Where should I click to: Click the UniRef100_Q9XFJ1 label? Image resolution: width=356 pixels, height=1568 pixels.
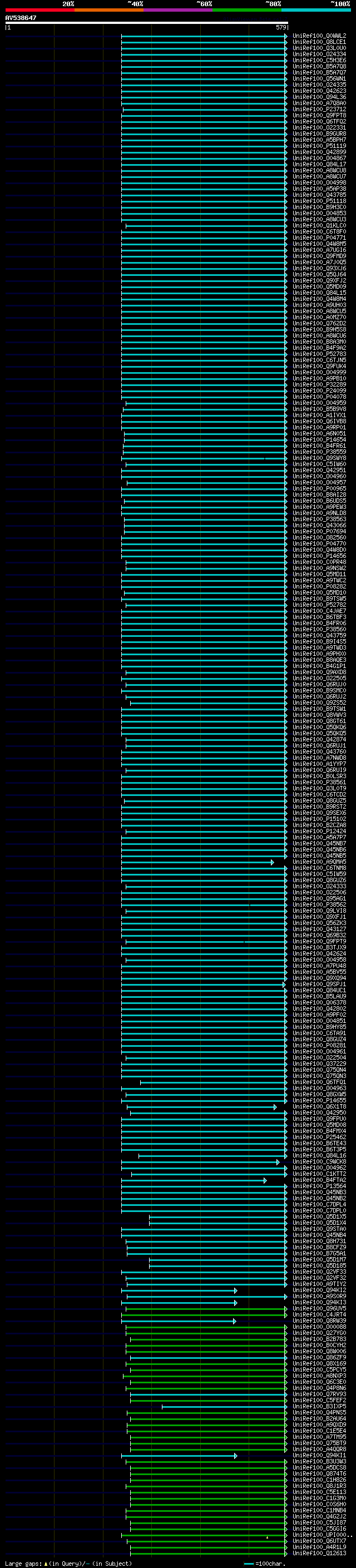coord(319,917)
